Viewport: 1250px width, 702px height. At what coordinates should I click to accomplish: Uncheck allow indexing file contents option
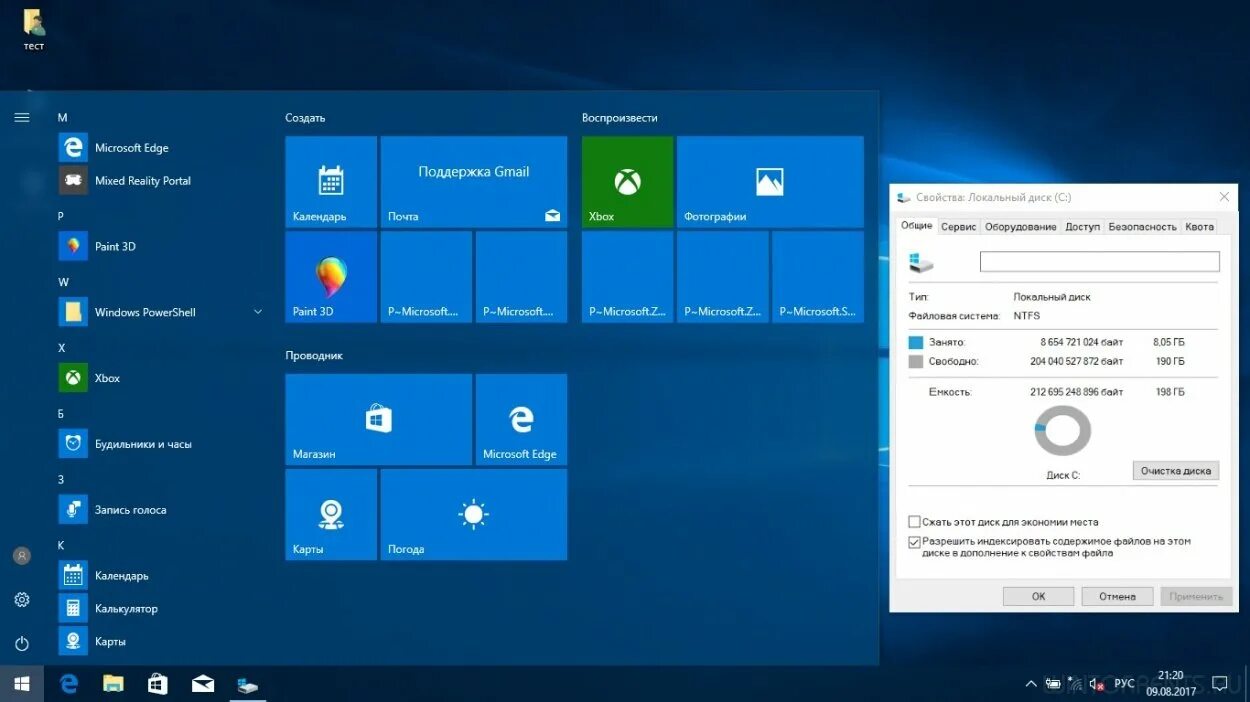click(x=914, y=542)
